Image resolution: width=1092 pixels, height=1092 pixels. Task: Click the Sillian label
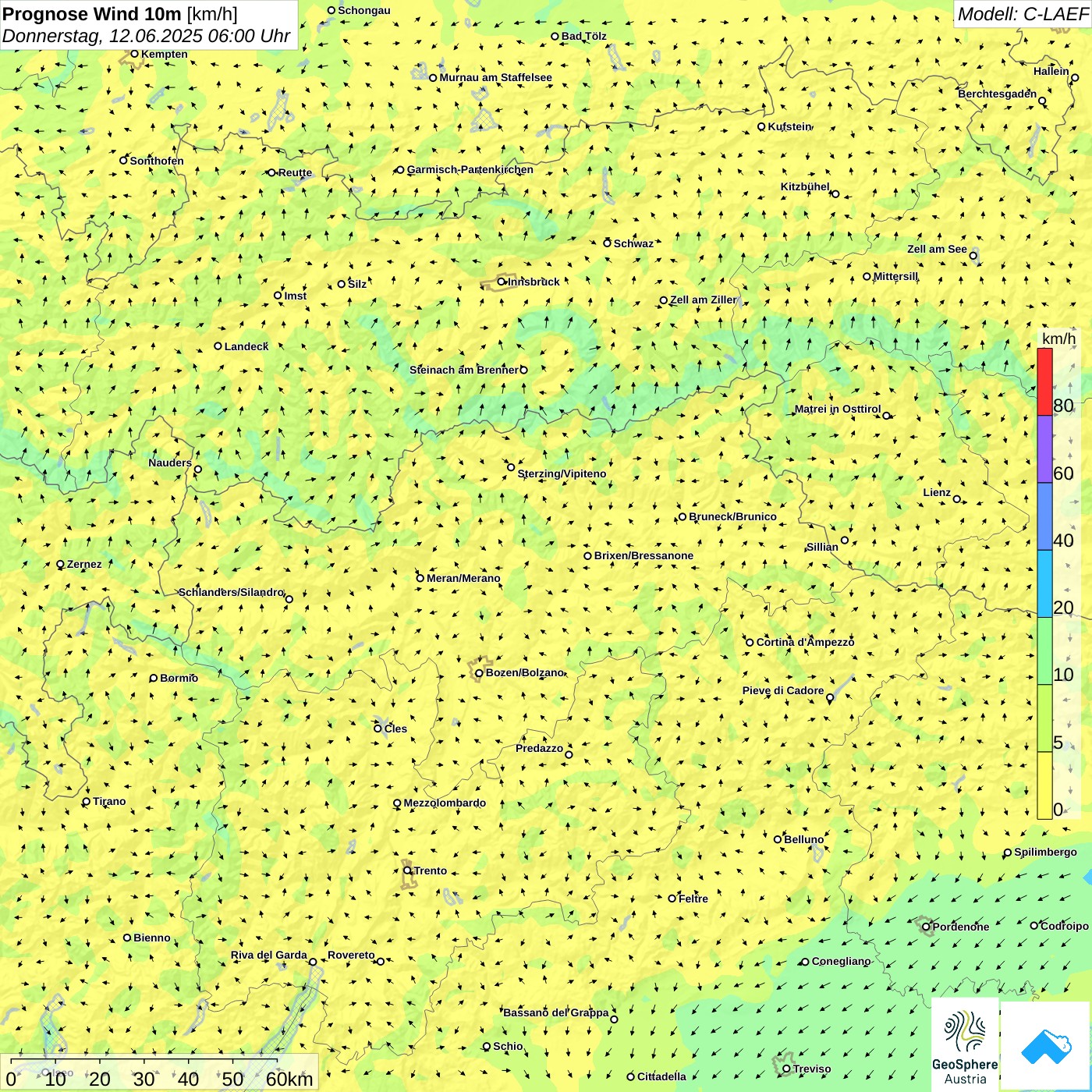click(822, 547)
